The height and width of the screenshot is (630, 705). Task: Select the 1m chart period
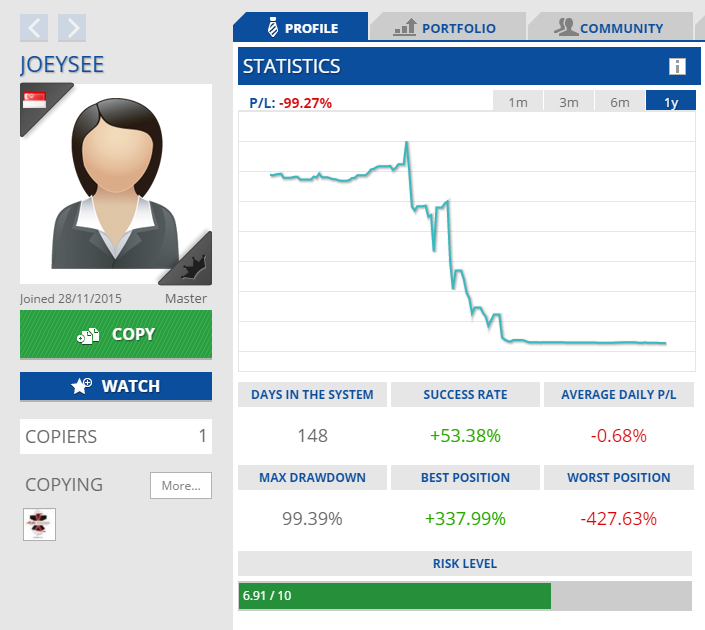518,102
